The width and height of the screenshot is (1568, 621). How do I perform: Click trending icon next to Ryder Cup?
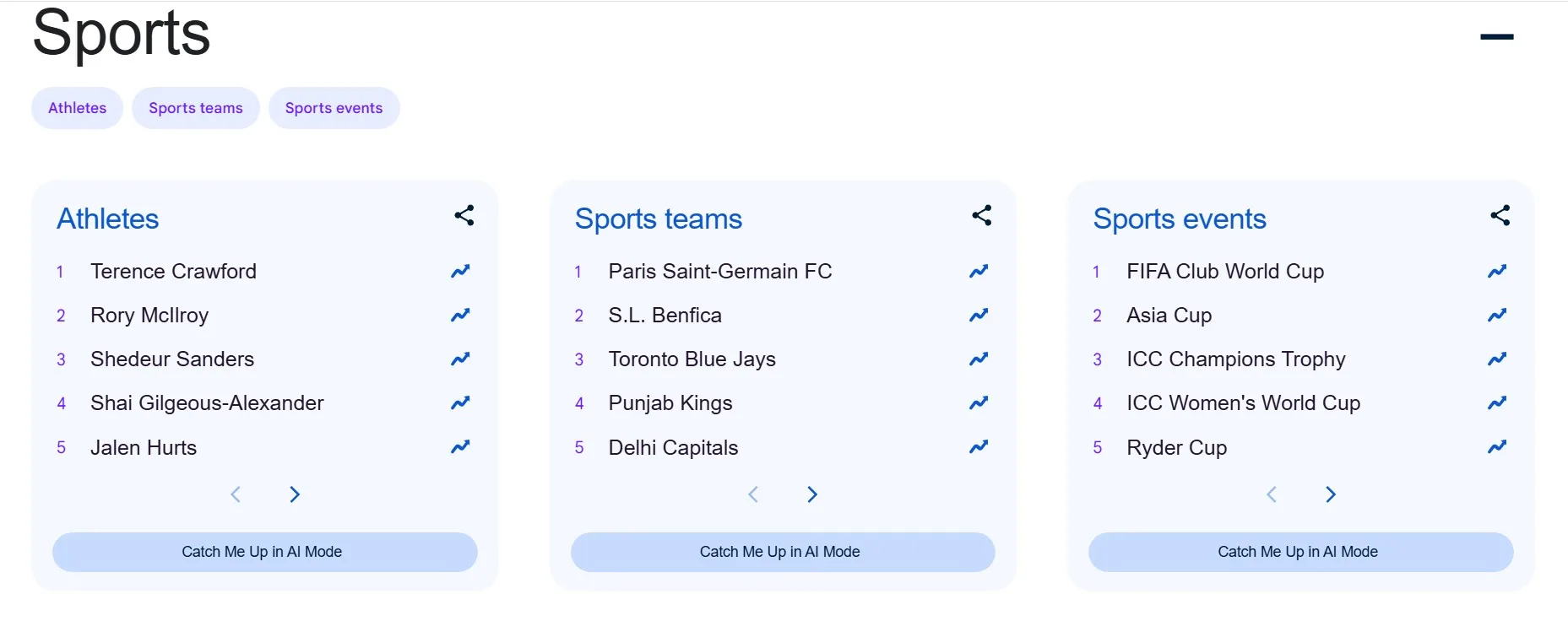pos(1497,446)
